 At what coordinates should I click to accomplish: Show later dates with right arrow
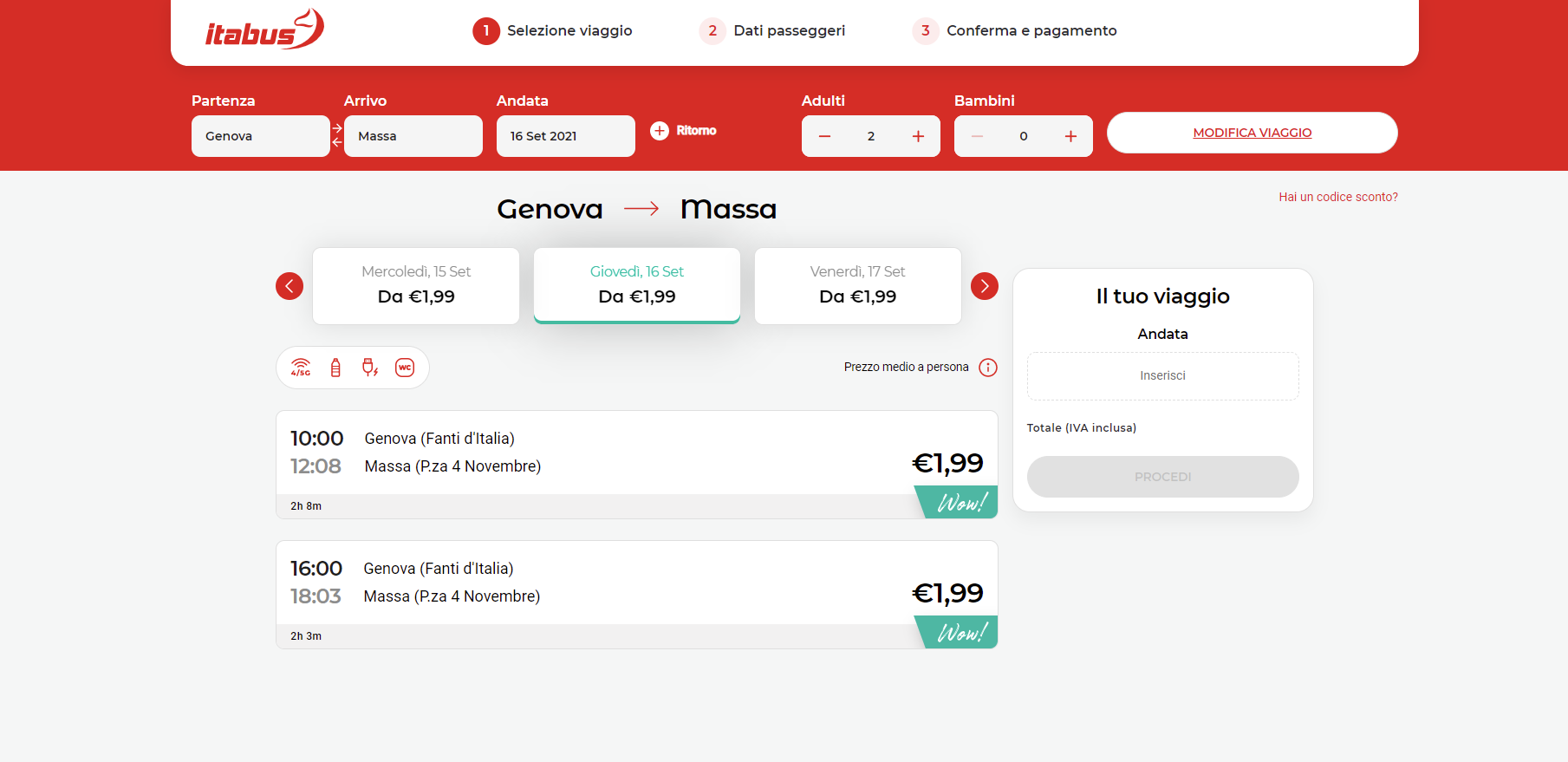985,286
